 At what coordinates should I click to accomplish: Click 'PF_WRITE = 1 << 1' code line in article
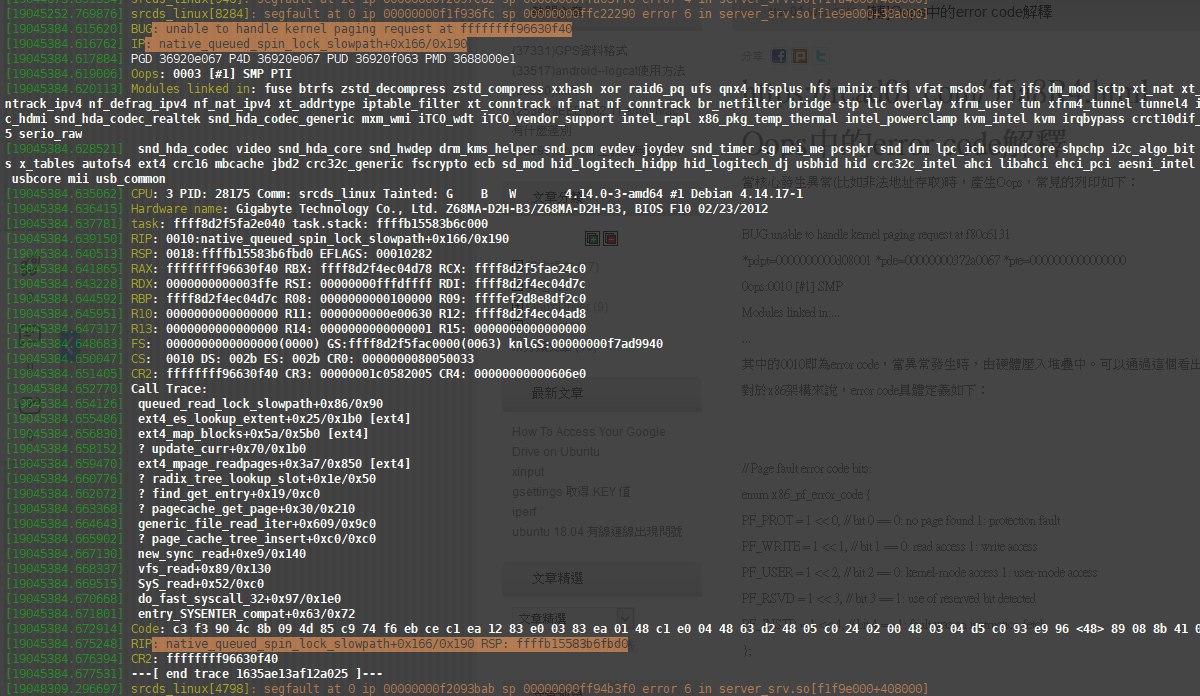pyautogui.click(x=890, y=546)
